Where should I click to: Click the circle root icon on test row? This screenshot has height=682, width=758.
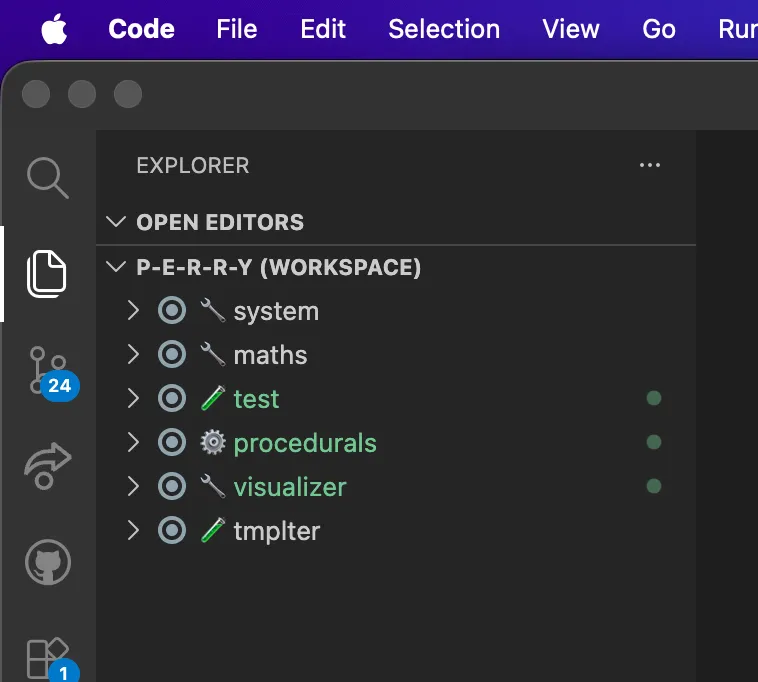coord(172,398)
